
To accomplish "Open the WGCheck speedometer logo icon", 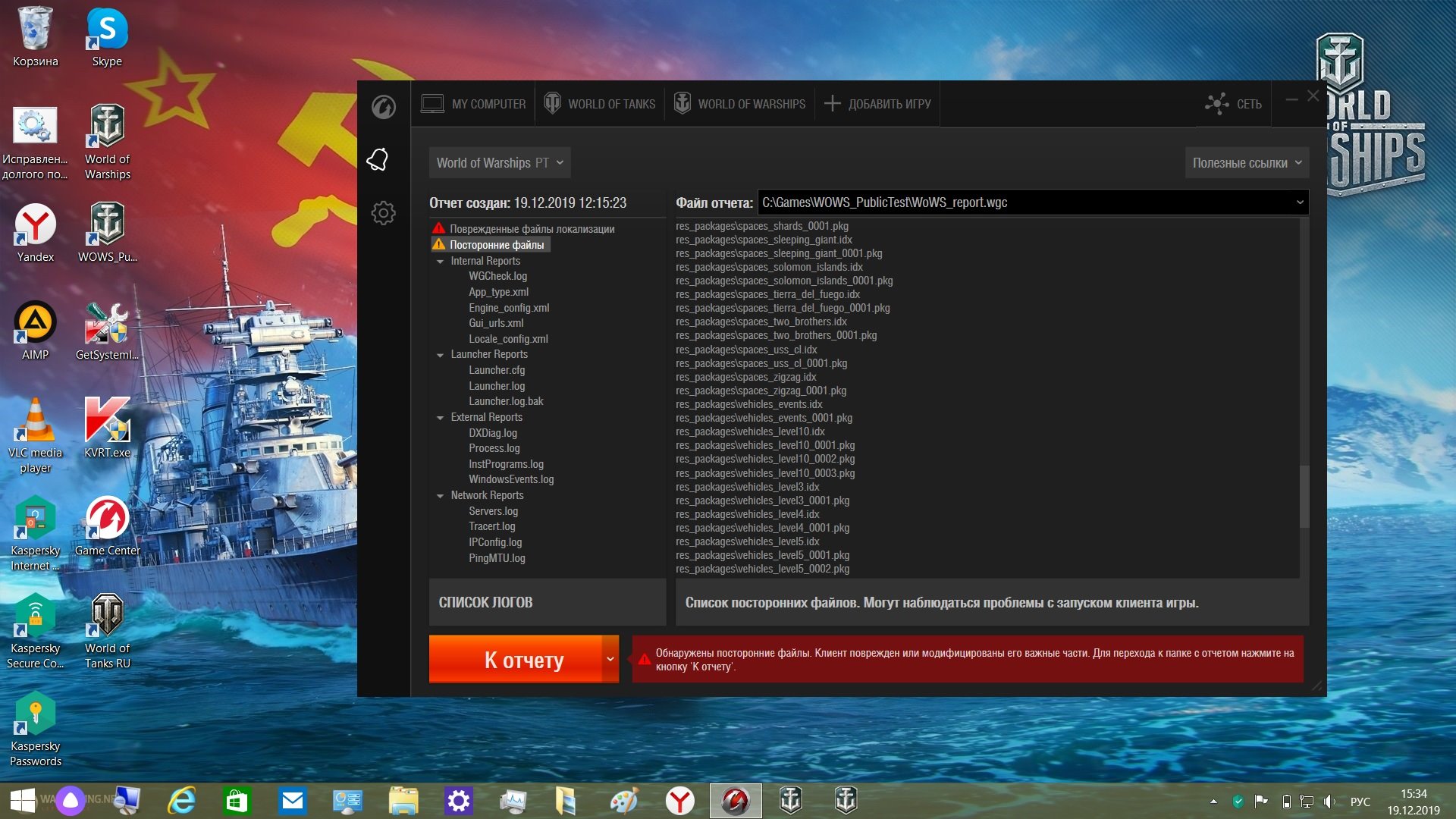I will point(384,107).
